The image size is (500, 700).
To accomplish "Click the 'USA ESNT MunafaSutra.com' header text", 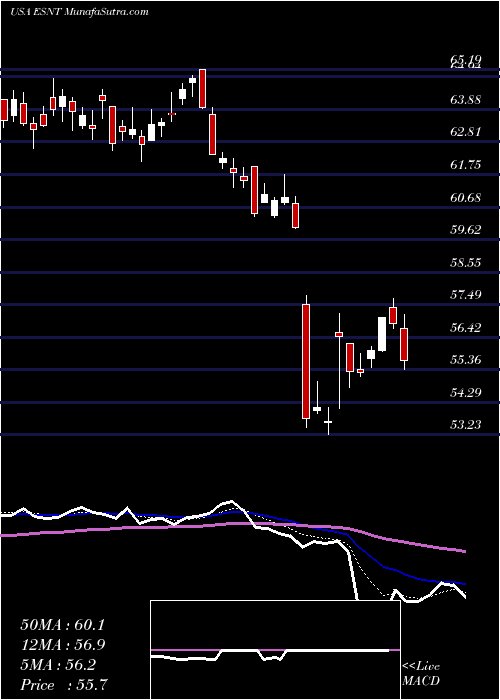I will click(x=79, y=12).
